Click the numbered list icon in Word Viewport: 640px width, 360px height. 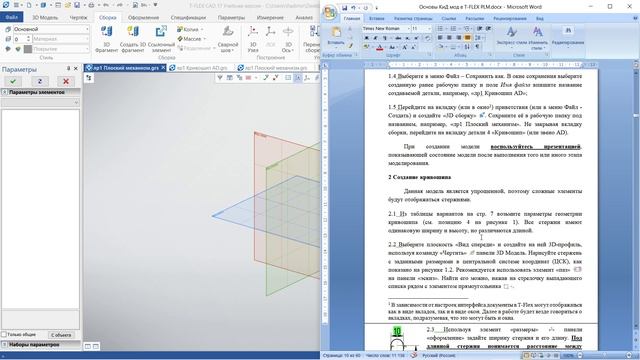click(x=454, y=29)
